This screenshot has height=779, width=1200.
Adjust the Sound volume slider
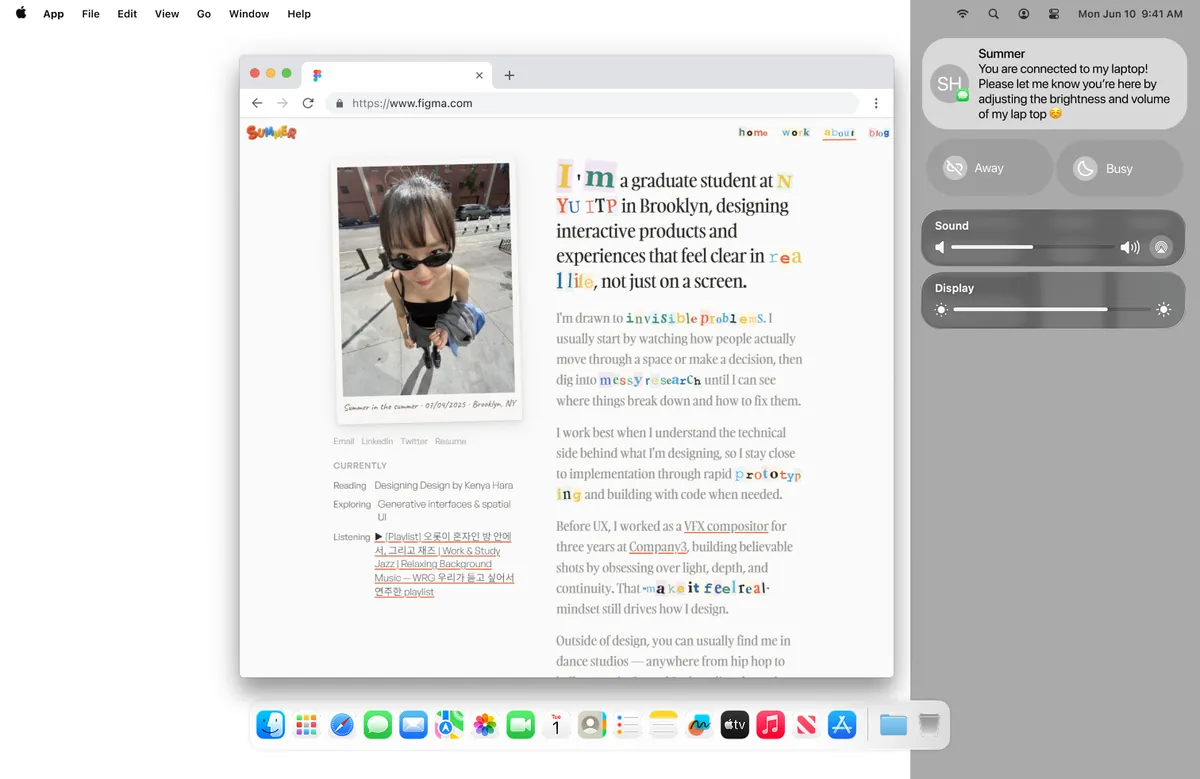(x=1032, y=247)
